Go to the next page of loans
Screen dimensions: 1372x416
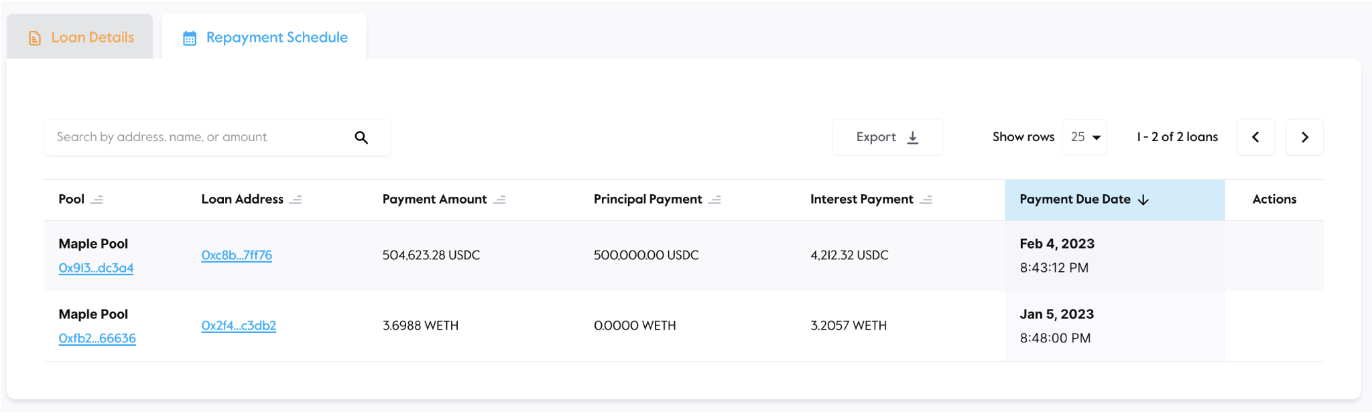click(1304, 138)
